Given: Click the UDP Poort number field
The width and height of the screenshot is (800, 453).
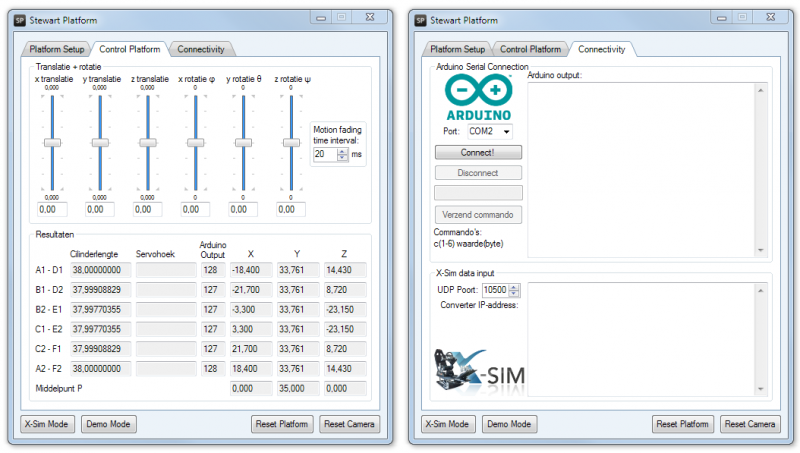Looking at the screenshot, I should click(494, 290).
